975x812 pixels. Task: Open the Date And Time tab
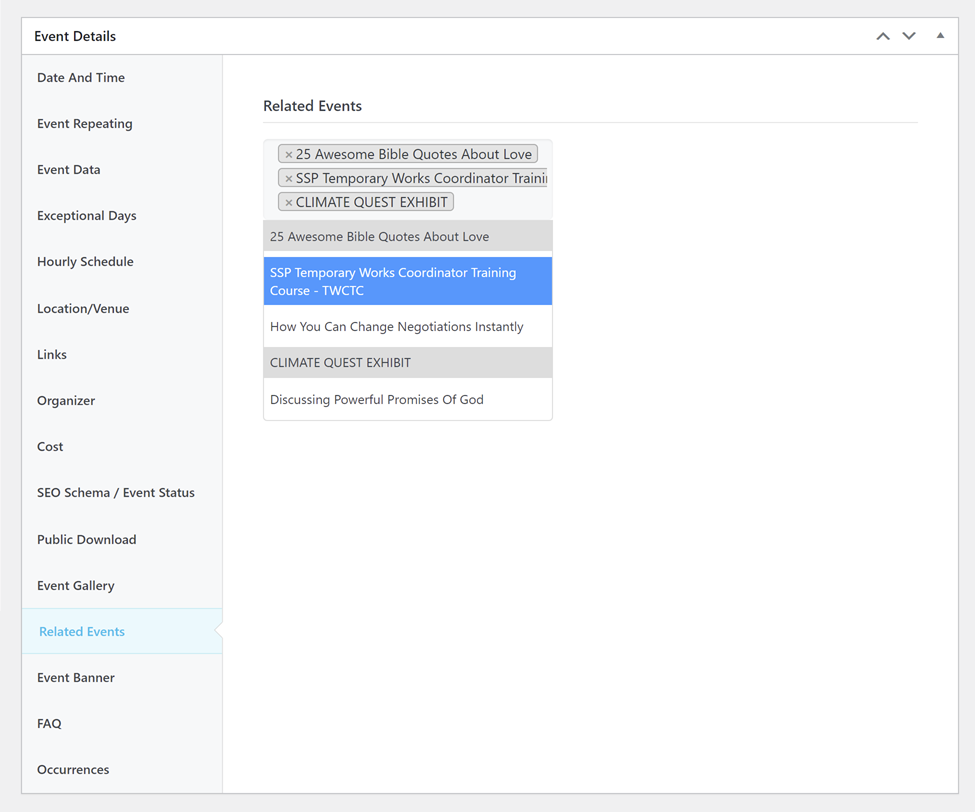(81, 78)
